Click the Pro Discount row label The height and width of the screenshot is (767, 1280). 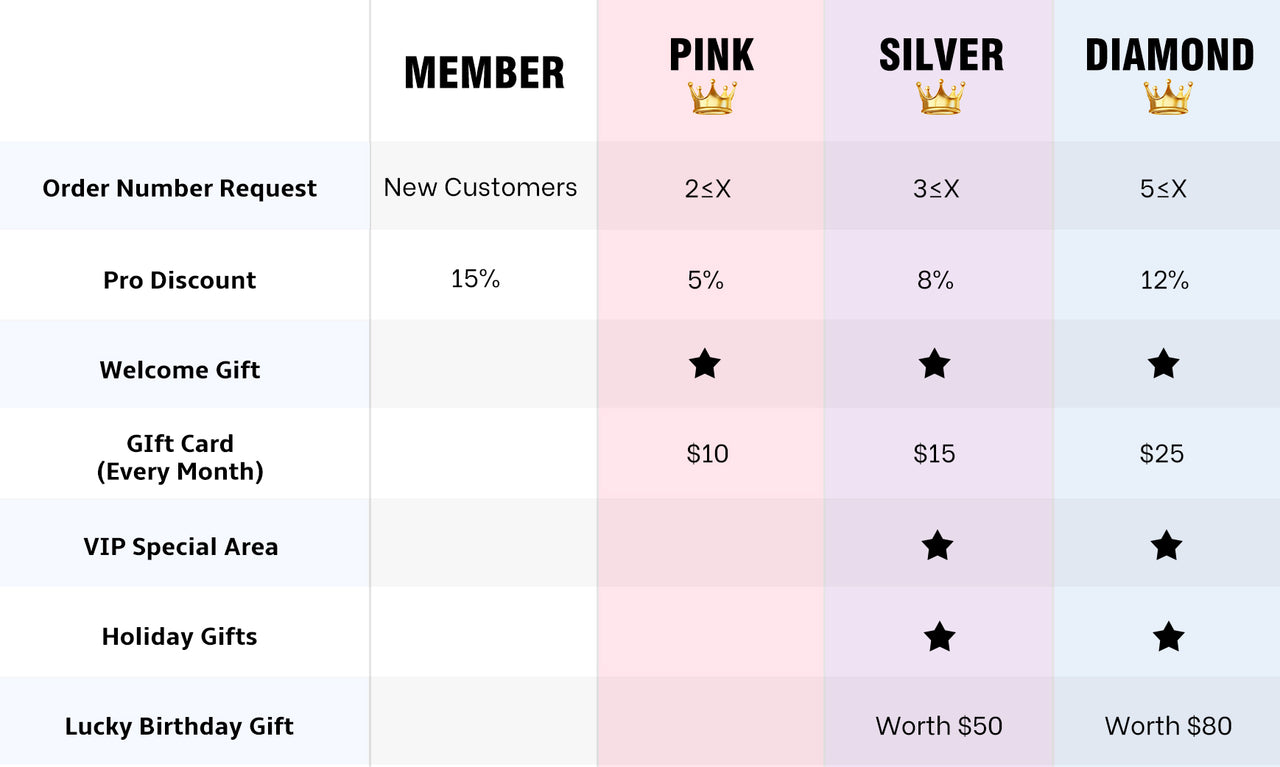[180, 280]
